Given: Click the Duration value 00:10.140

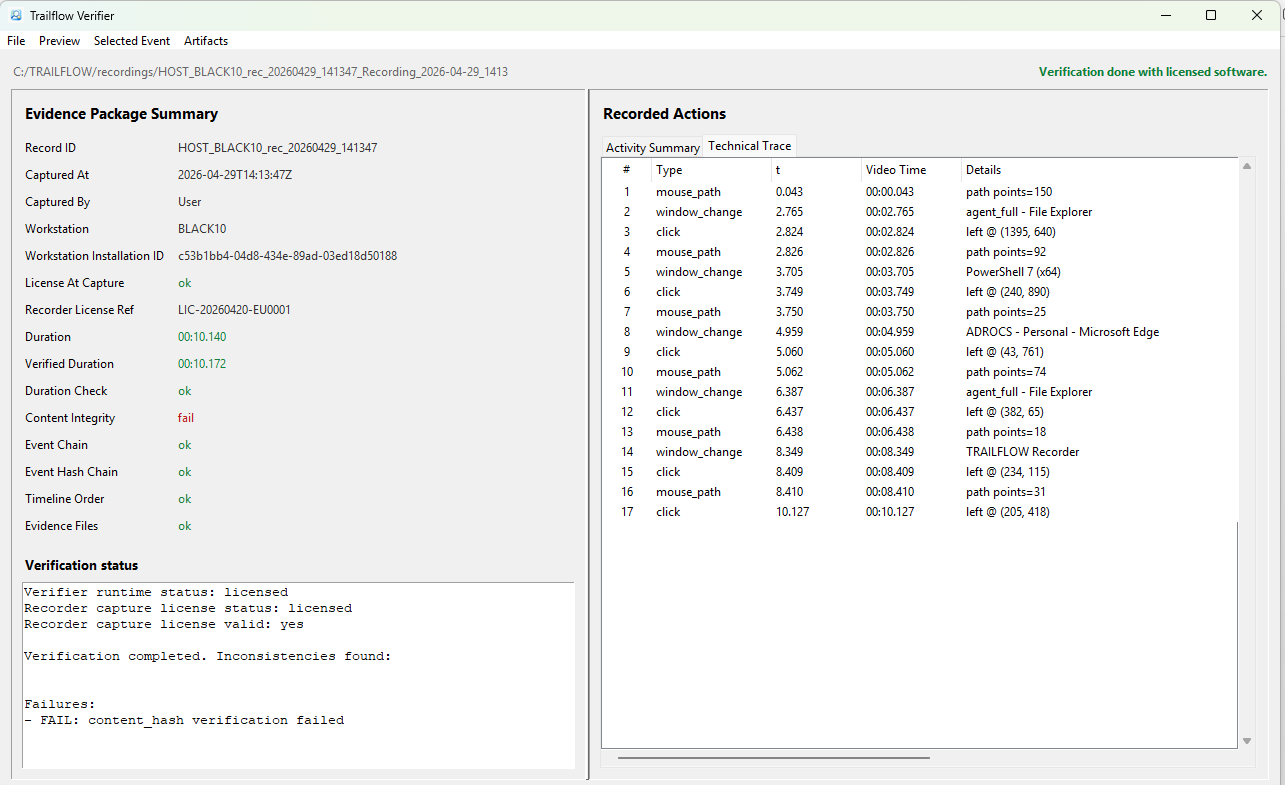Looking at the screenshot, I should coord(202,337).
